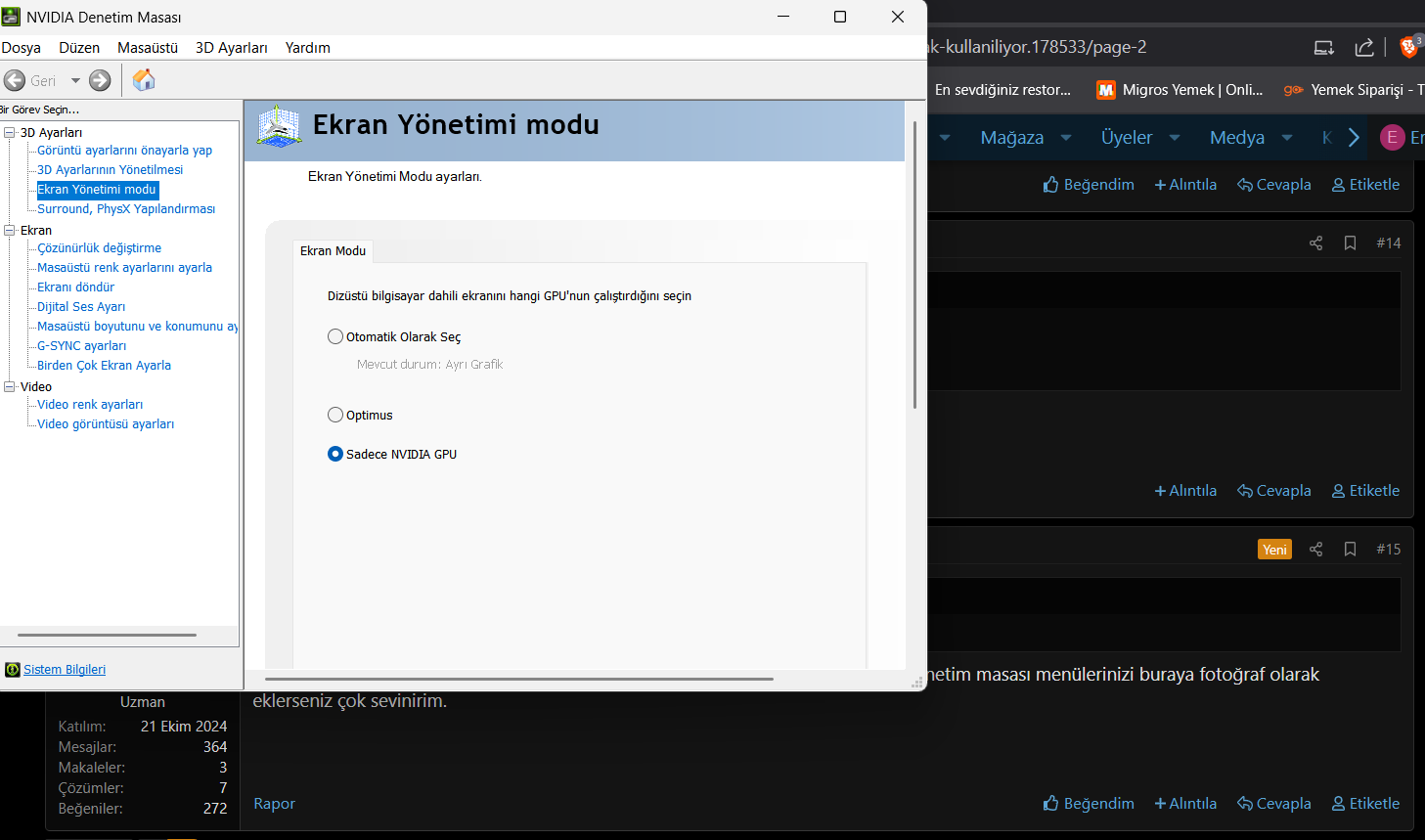Click the settings page horizontal scrollbar
This screenshot has width=1425, height=840.
point(519,679)
